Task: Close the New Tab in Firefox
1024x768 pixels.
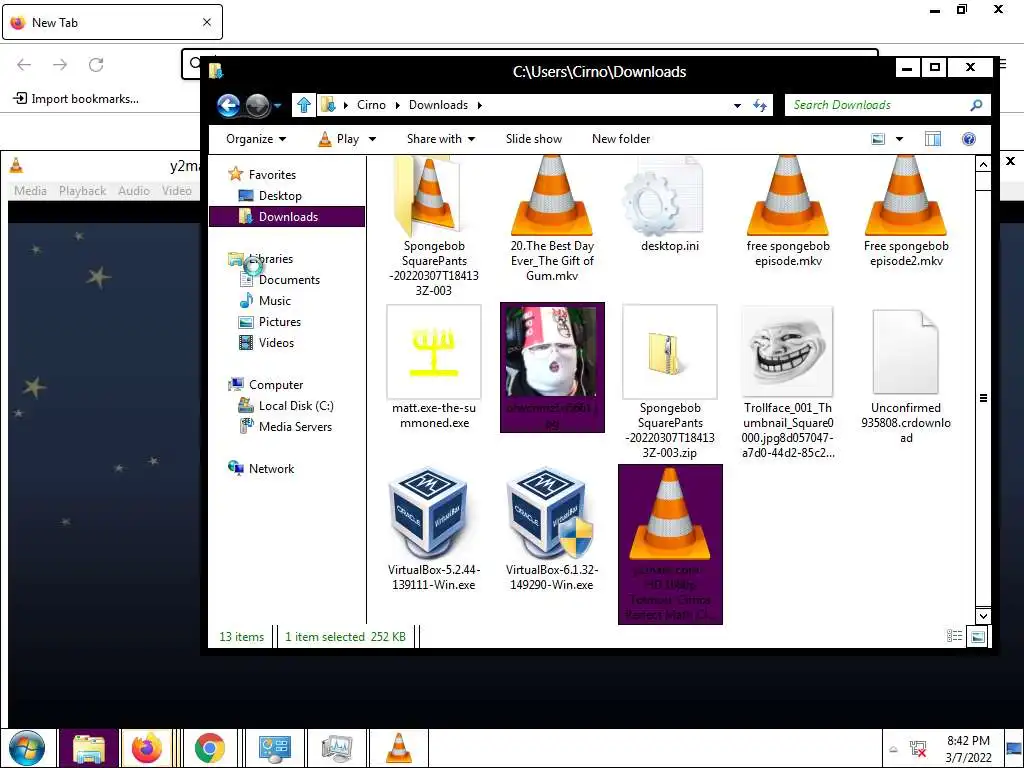Action: (x=206, y=22)
